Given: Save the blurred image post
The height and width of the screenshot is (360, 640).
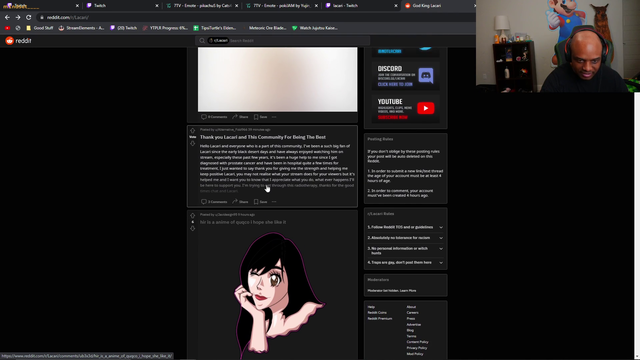Looking at the screenshot, I should click(260, 117).
